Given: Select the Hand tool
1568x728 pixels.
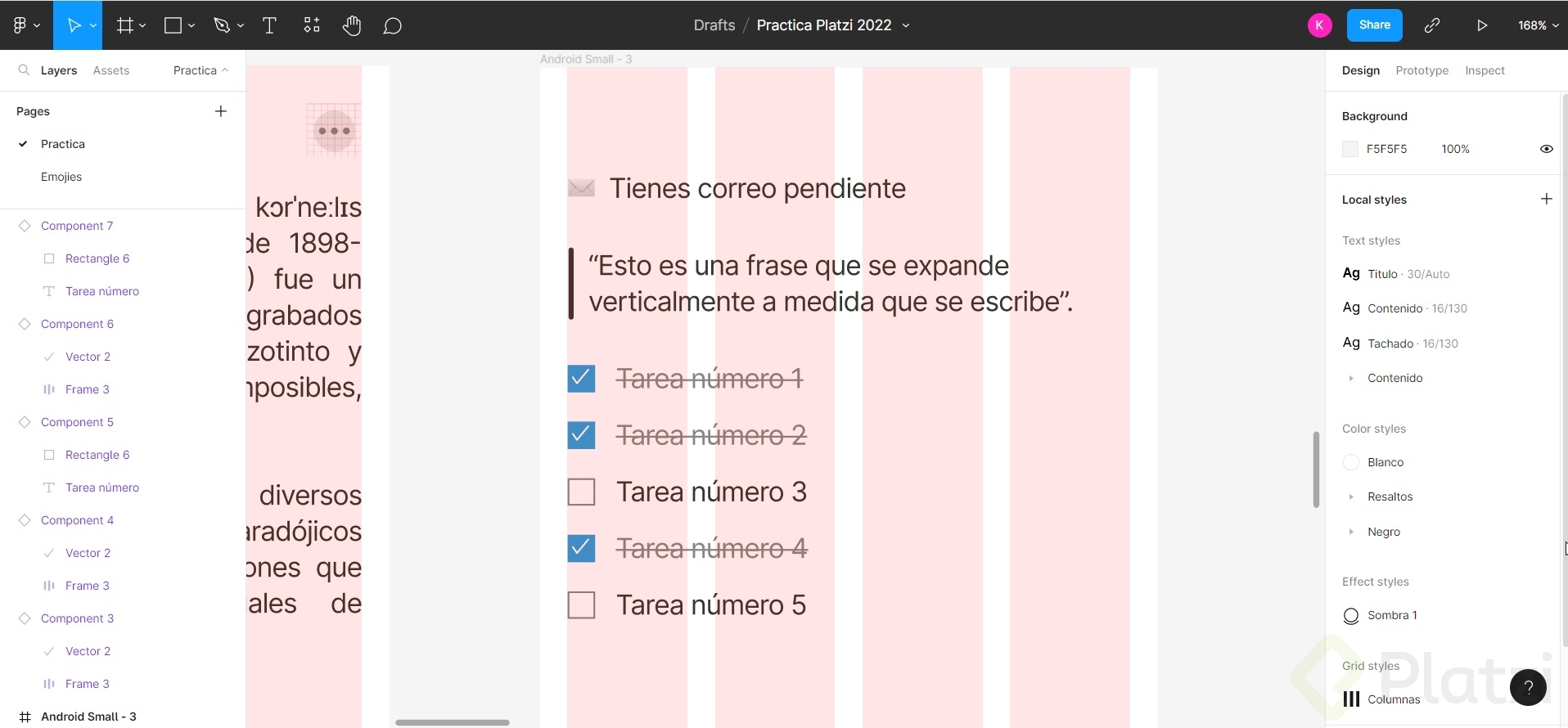Looking at the screenshot, I should coord(352,25).
